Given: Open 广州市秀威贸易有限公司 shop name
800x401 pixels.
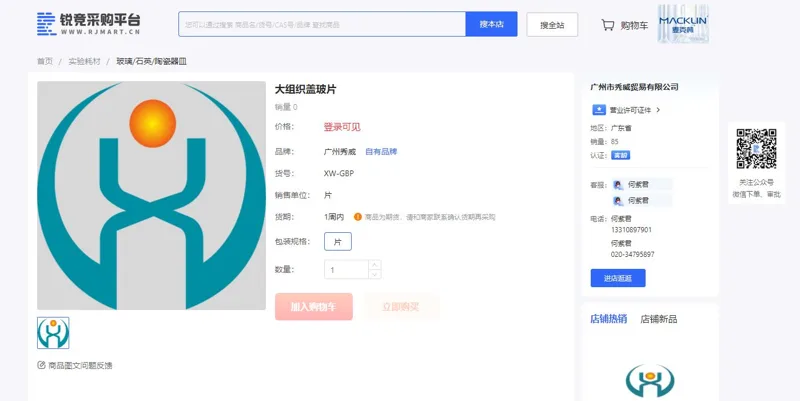Looking at the screenshot, I should click(x=634, y=87).
